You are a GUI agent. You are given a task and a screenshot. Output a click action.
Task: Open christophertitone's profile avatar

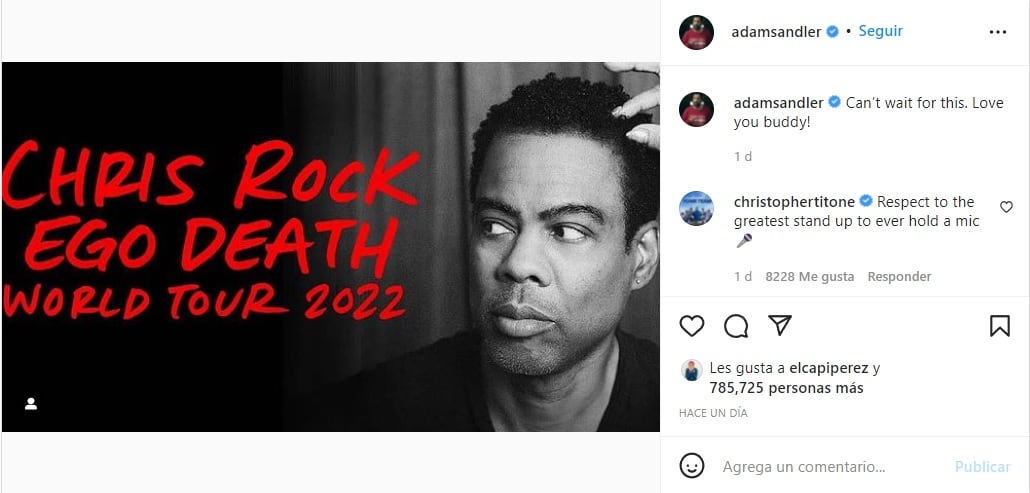click(x=696, y=209)
